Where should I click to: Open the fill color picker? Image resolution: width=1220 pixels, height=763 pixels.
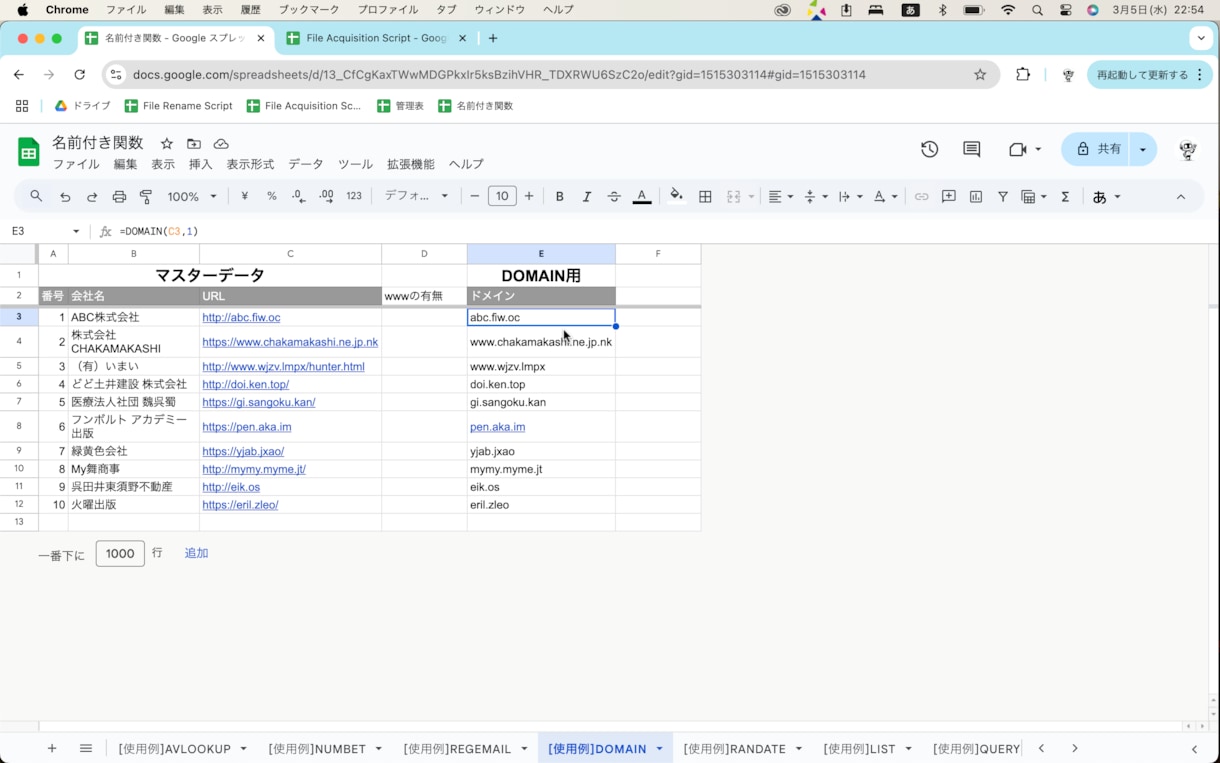676,196
